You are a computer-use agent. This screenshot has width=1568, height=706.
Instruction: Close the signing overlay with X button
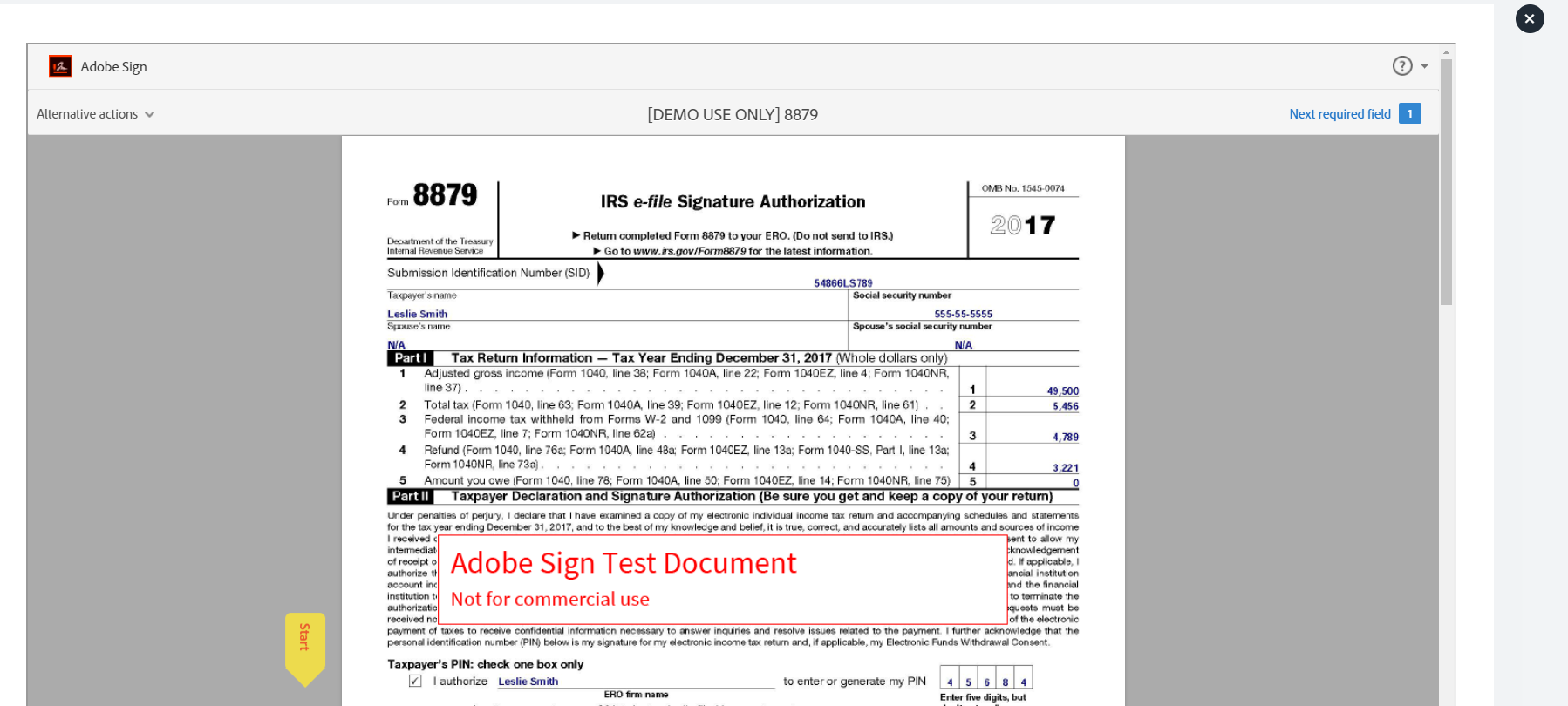[1530, 18]
